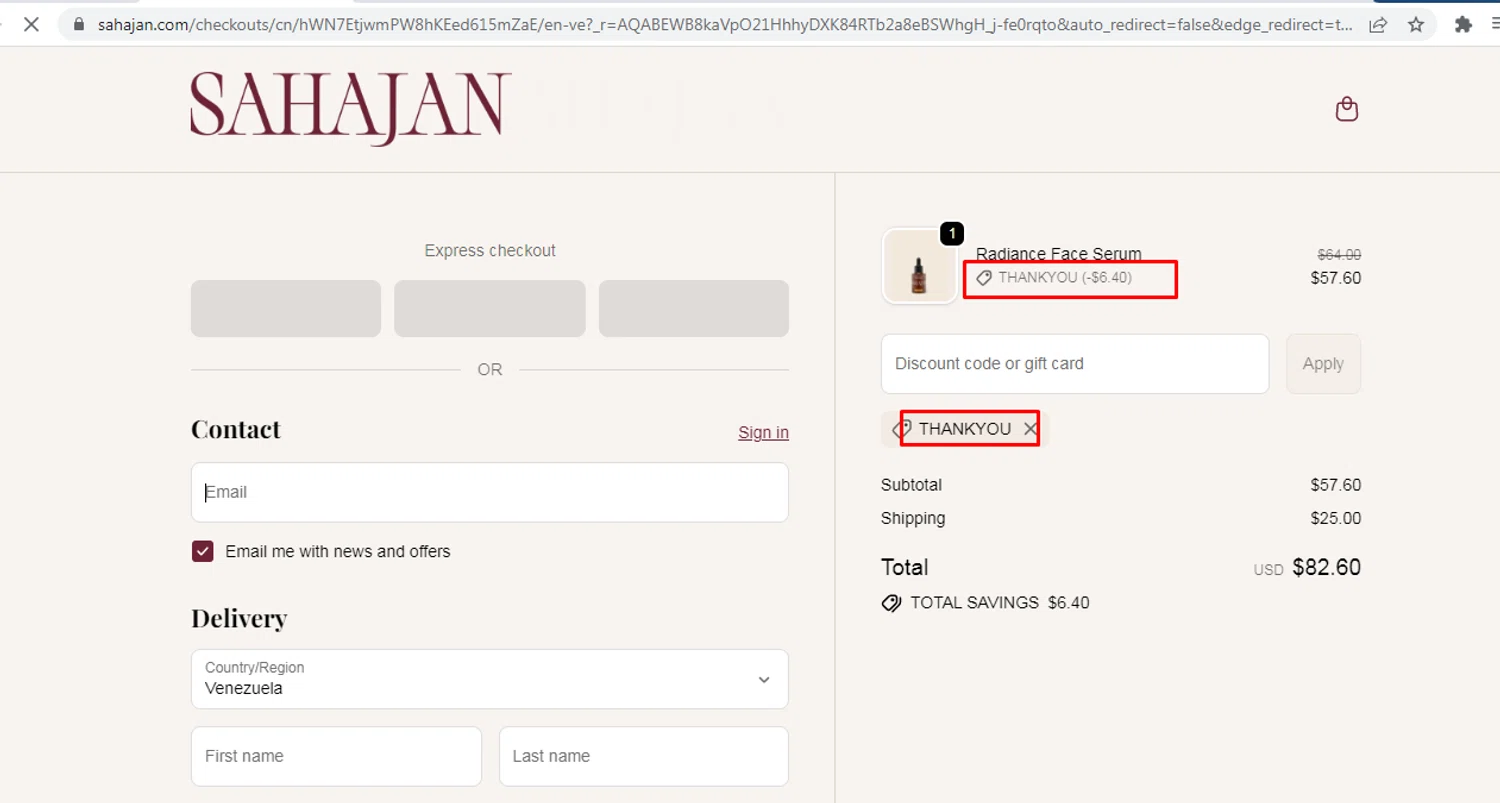Click the Subtotal label
1500x803 pixels.
[911, 485]
